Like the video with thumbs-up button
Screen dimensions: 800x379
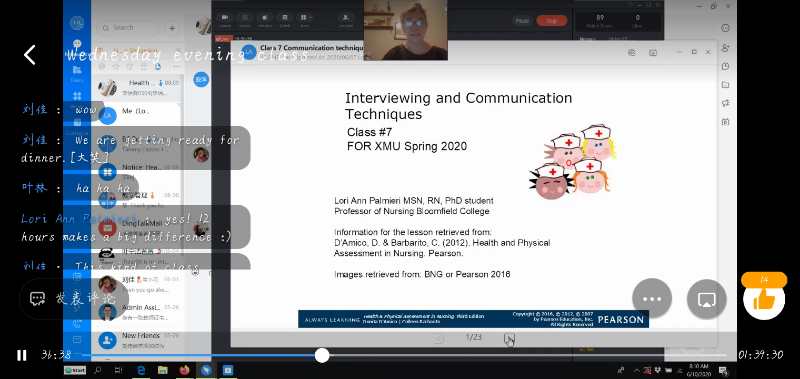[764, 300]
